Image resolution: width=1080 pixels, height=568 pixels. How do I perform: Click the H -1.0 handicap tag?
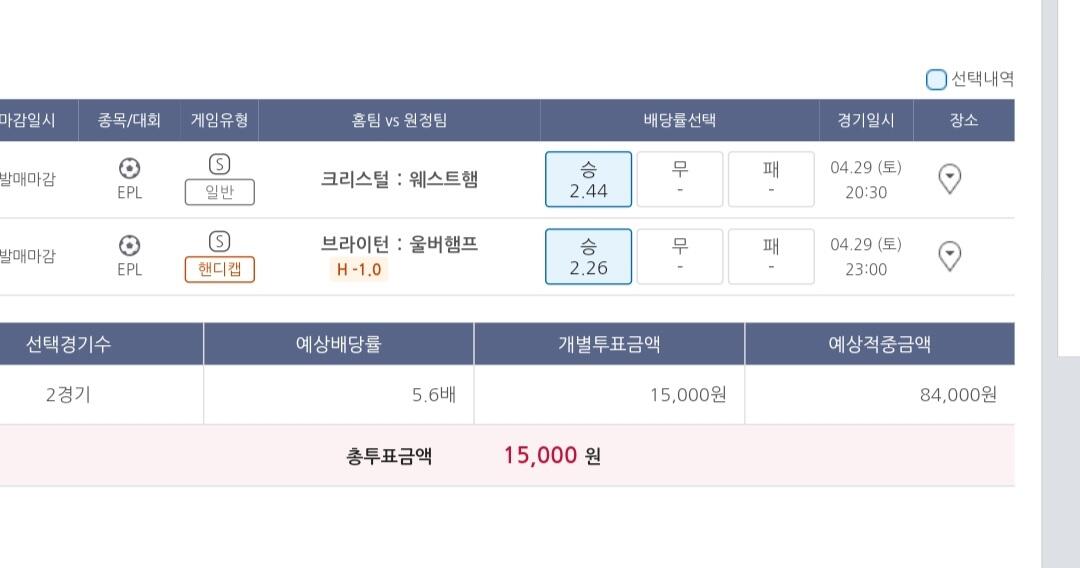359,269
